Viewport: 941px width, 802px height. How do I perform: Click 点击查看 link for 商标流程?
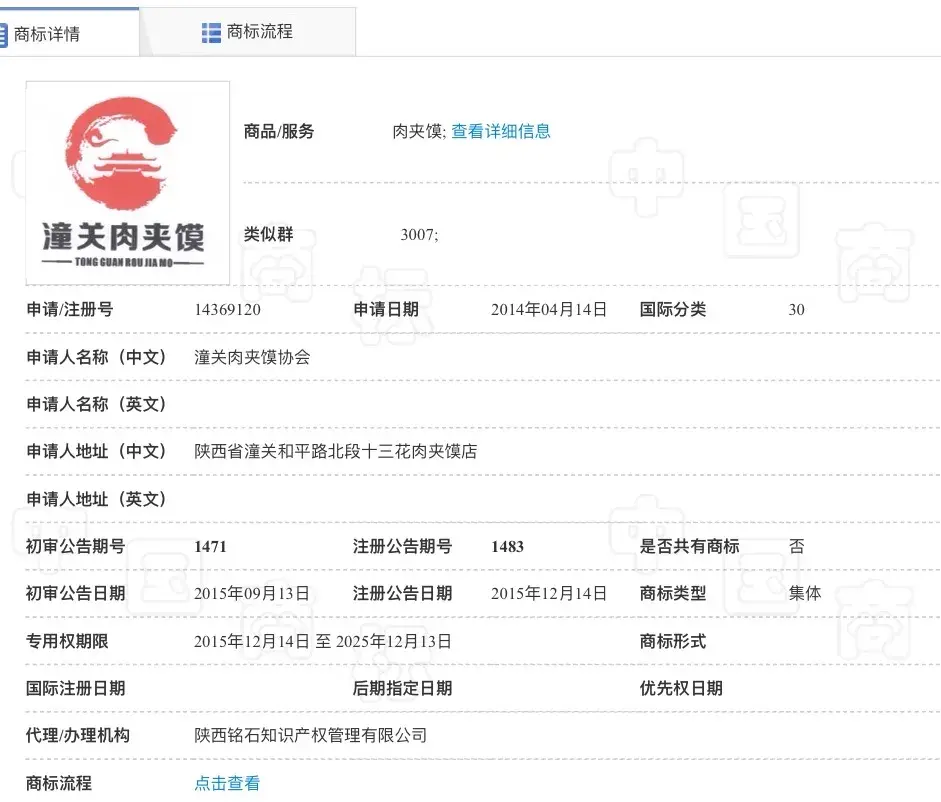(227, 783)
